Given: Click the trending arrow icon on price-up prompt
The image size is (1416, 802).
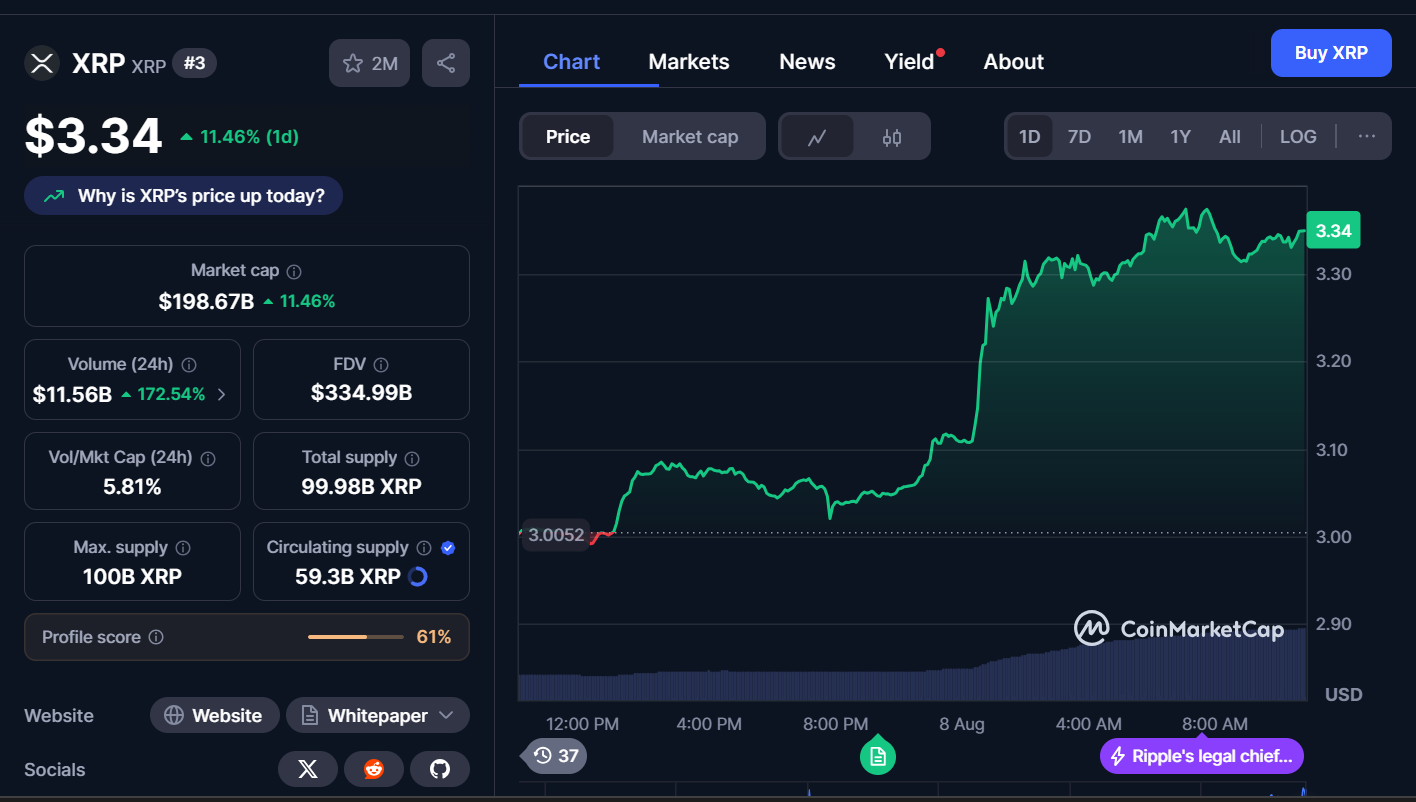Looking at the screenshot, I should pos(54,196).
